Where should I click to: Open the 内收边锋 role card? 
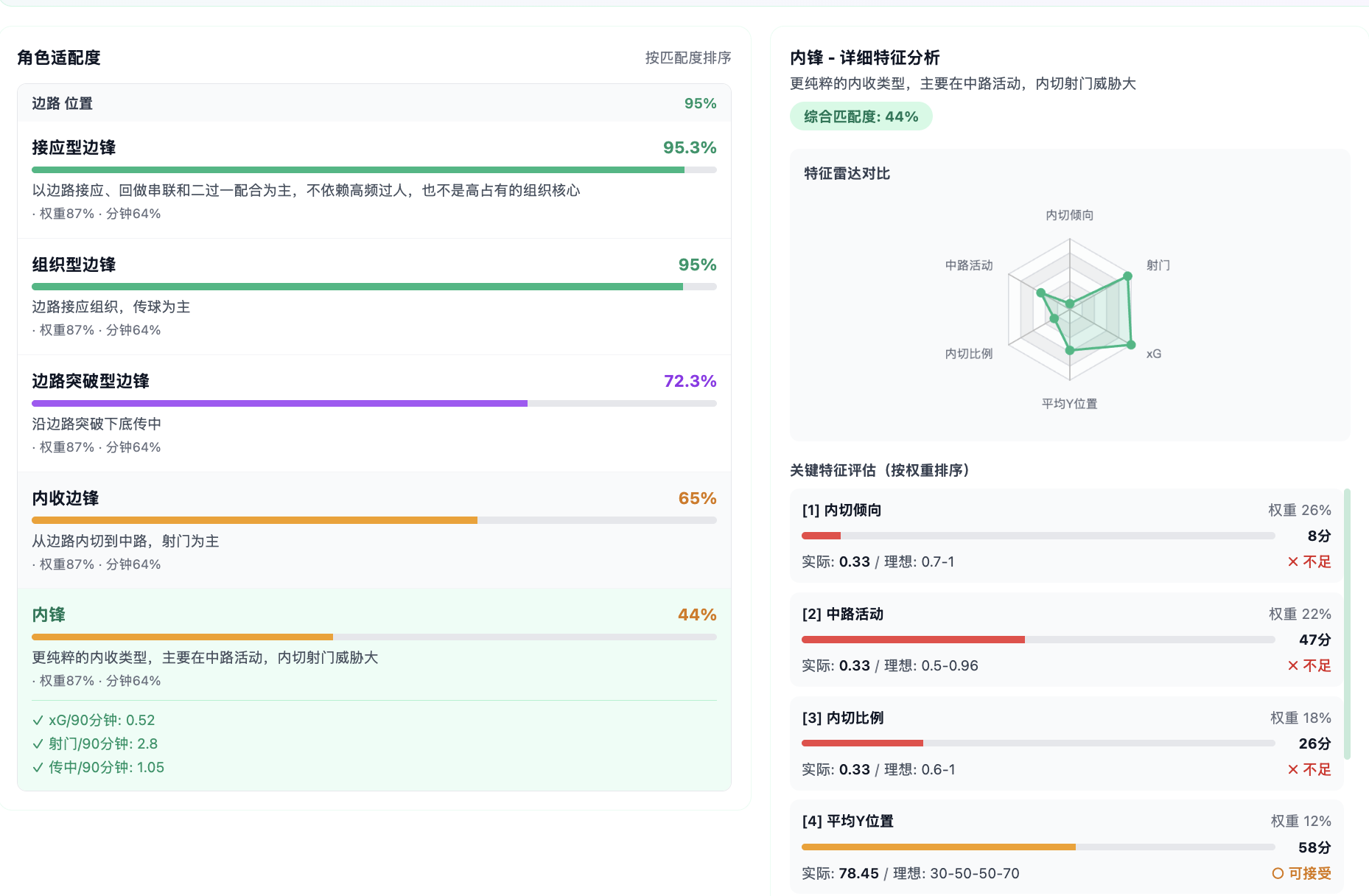[x=374, y=530]
